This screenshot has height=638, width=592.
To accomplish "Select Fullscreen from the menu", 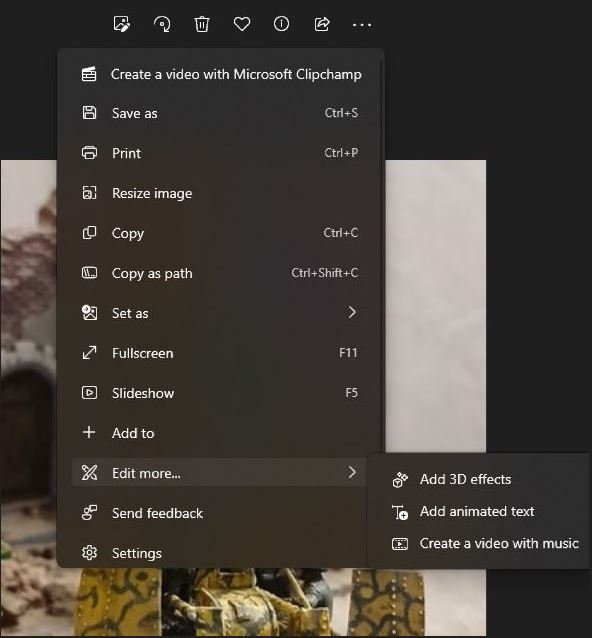I will pyautogui.click(x=220, y=353).
